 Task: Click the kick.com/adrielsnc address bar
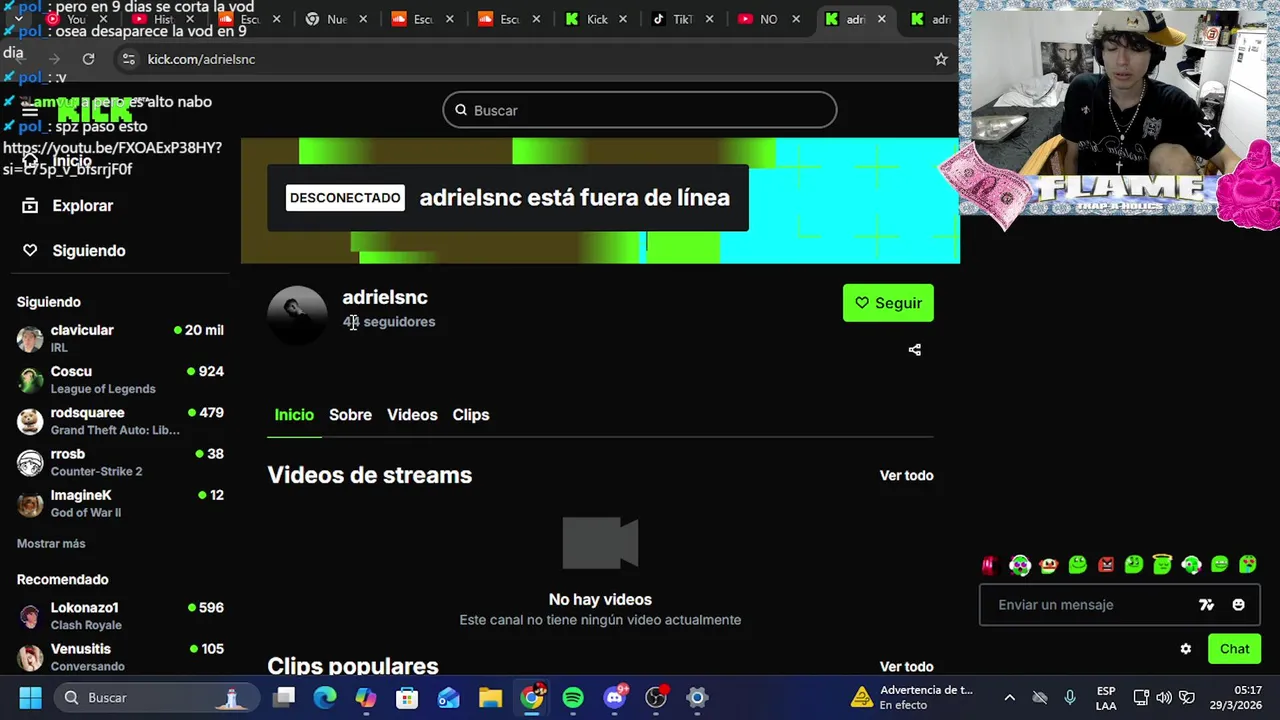530,59
